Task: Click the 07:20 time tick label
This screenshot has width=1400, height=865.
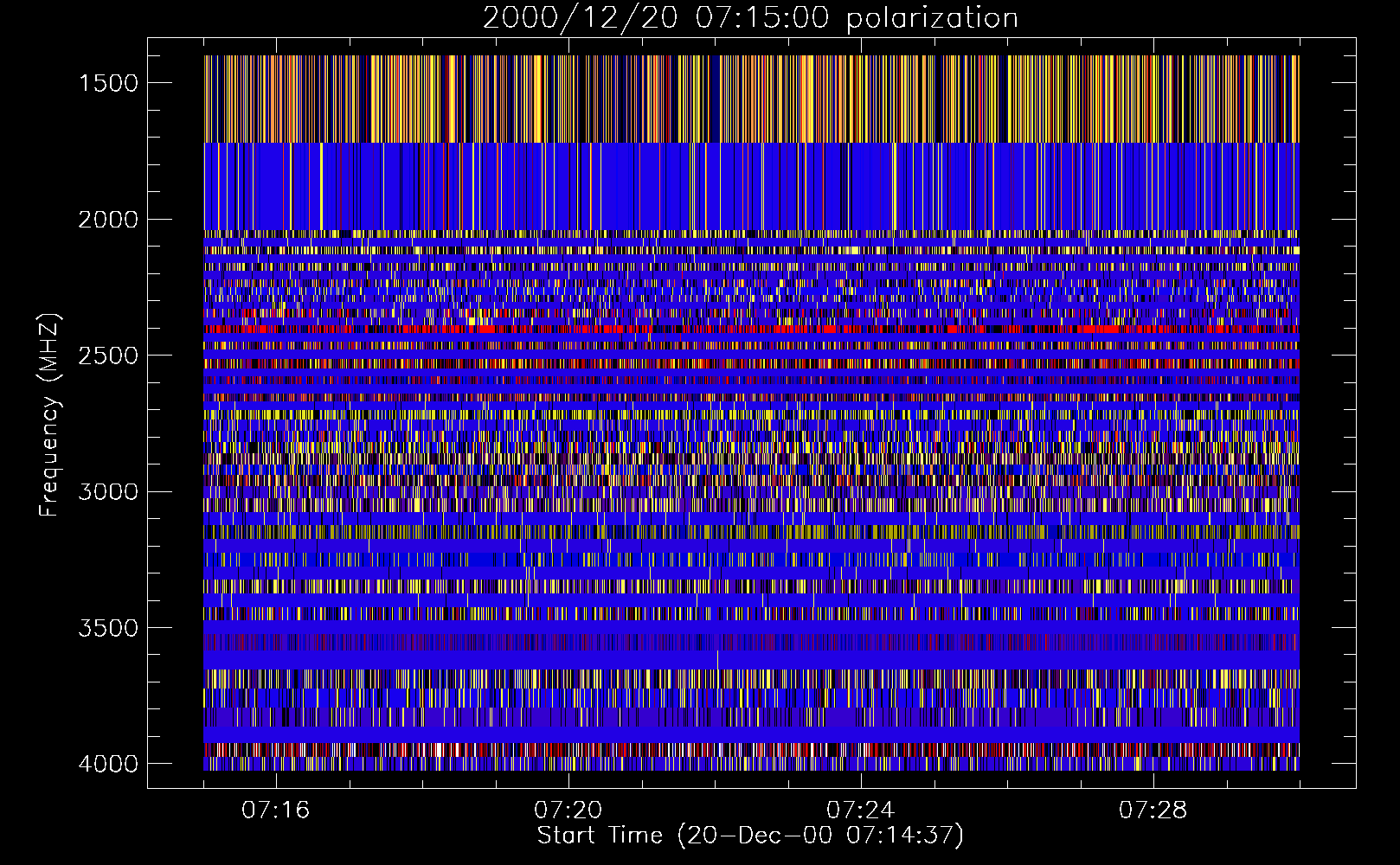Action: pos(568,811)
